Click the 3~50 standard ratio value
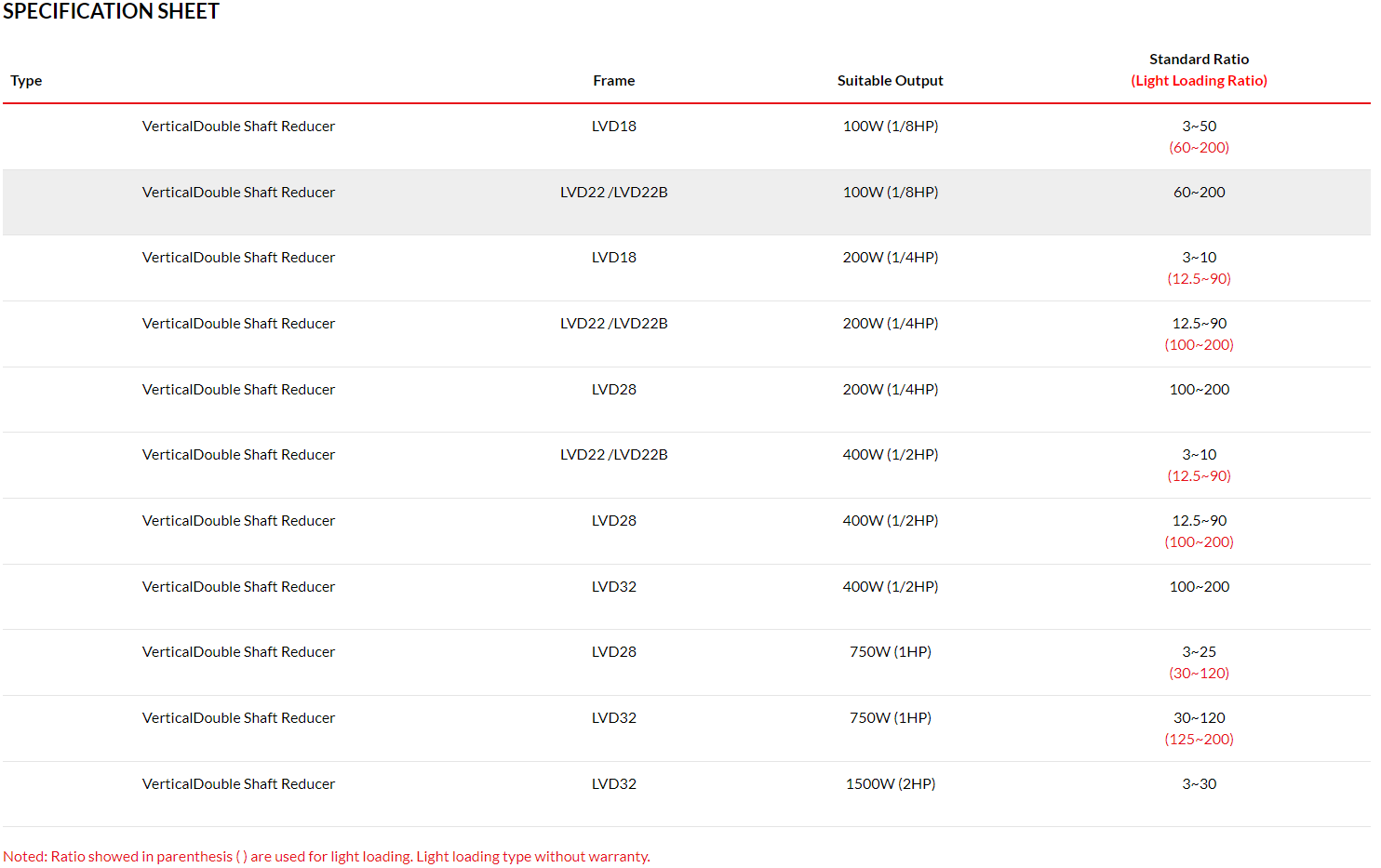Image resolution: width=1381 pixels, height=868 pixels. [x=1199, y=127]
